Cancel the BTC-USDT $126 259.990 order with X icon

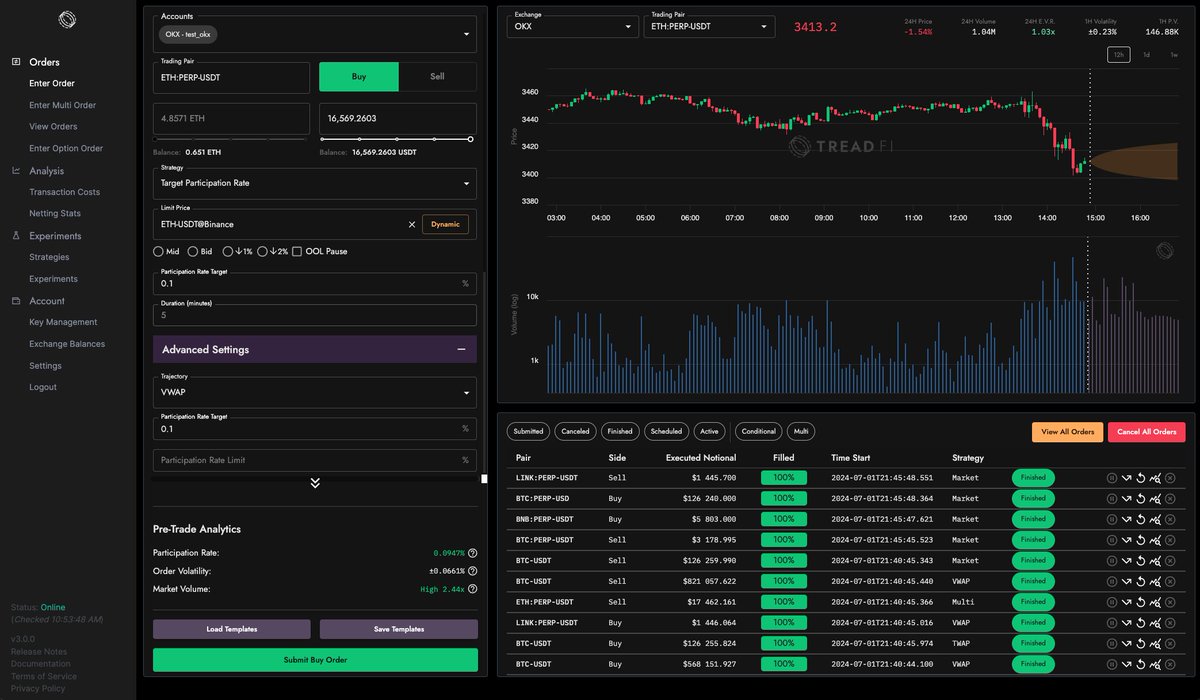coord(1170,560)
